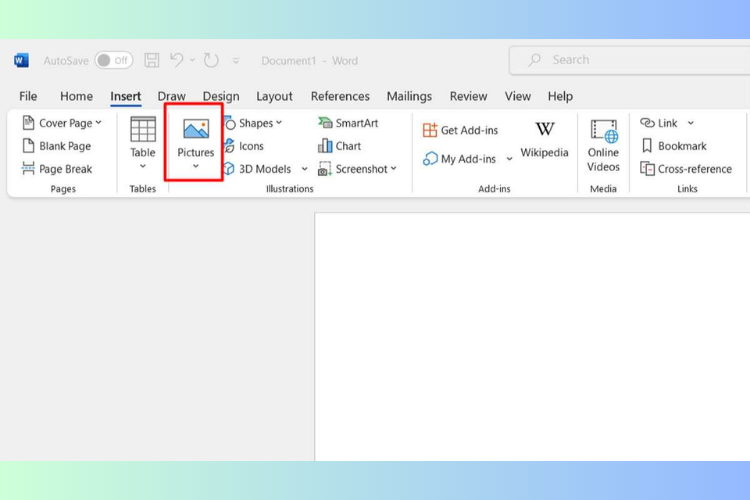The width and height of the screenshot is (750, 500).
Task: Insert a Page Break
Action: tap(57, 169)
